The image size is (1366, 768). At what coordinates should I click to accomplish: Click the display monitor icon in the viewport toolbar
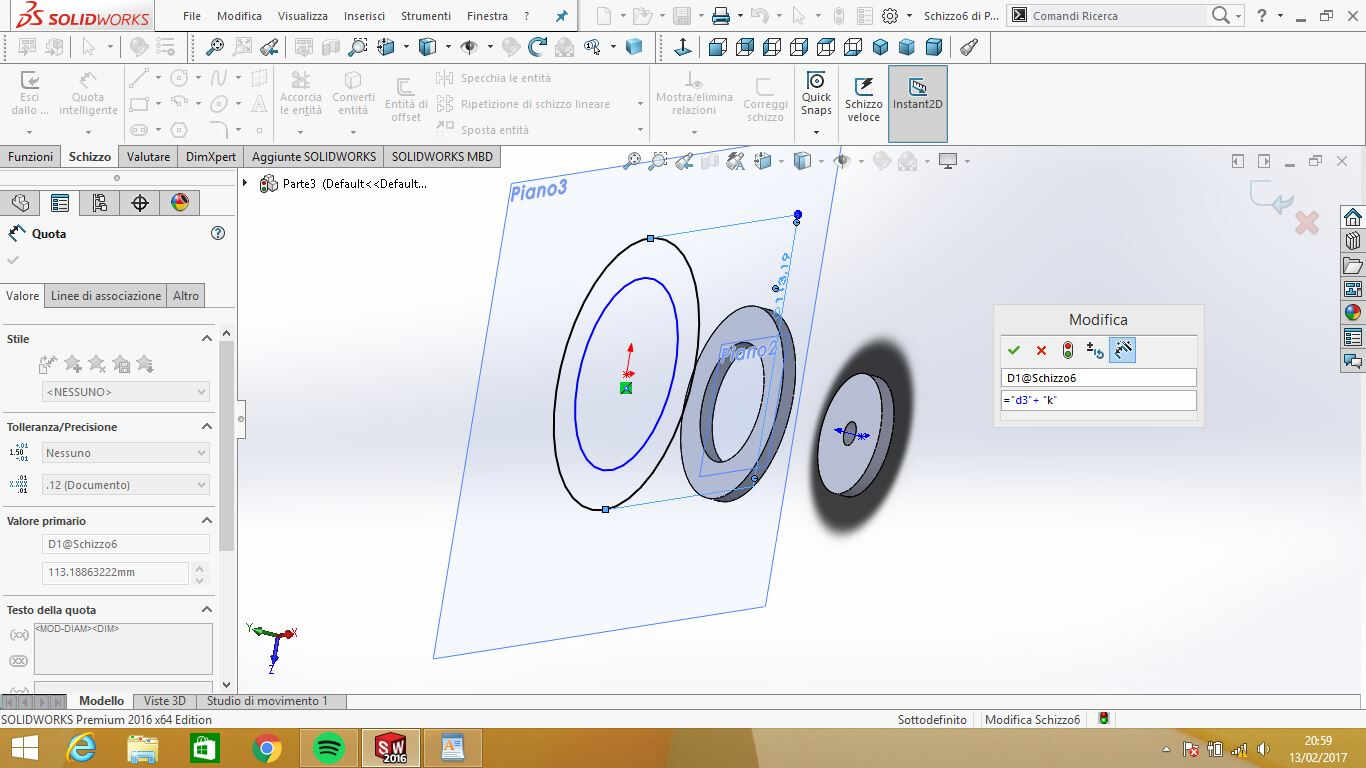coord(948,161)
